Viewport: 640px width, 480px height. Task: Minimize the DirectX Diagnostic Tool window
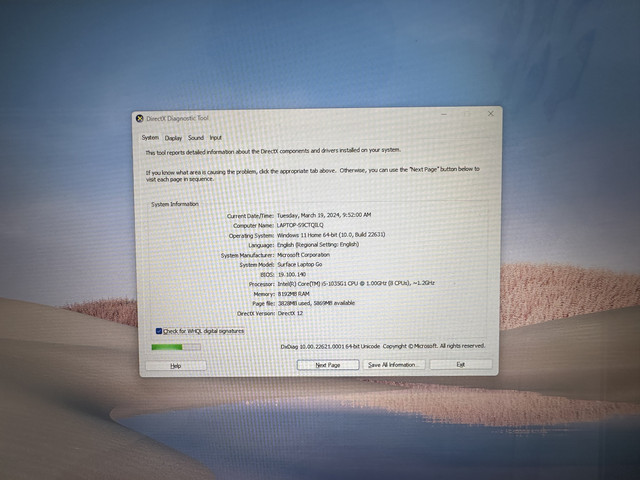pos(444,114)
